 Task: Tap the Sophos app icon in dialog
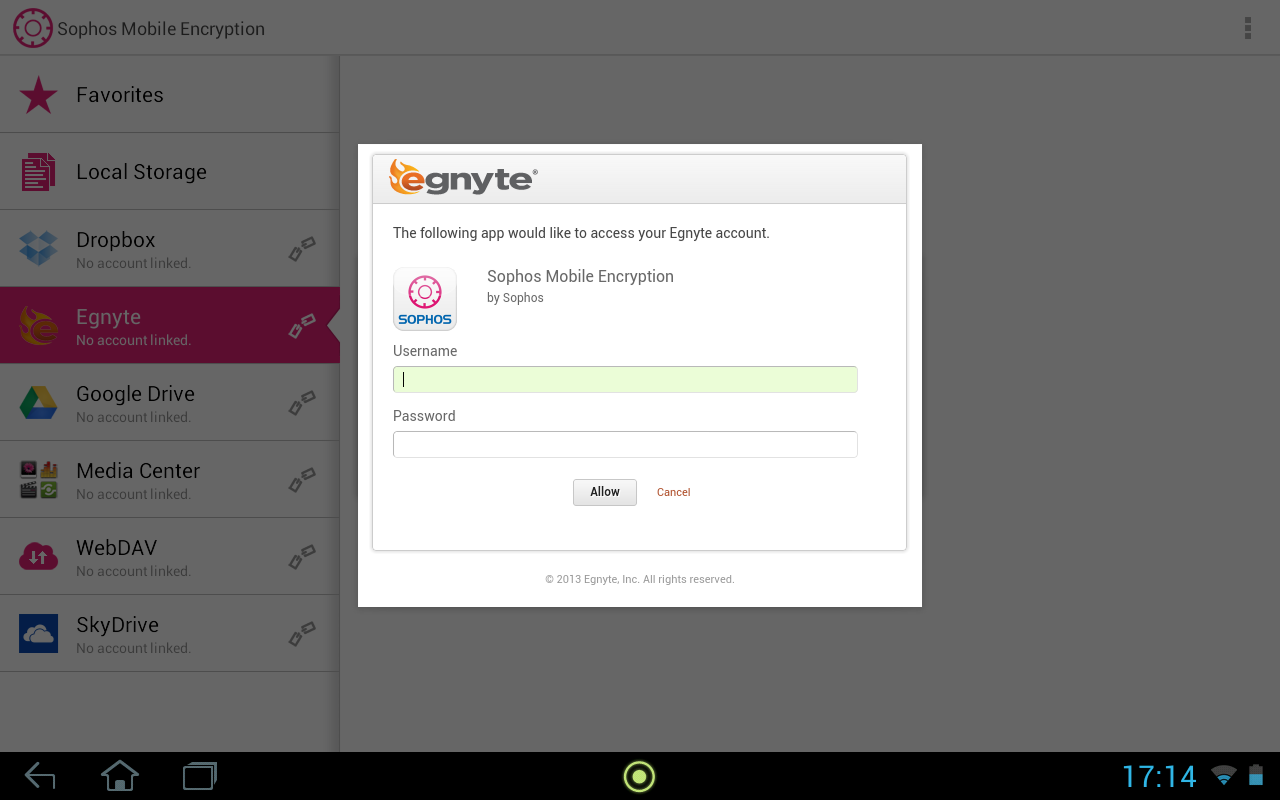(425, 299)
